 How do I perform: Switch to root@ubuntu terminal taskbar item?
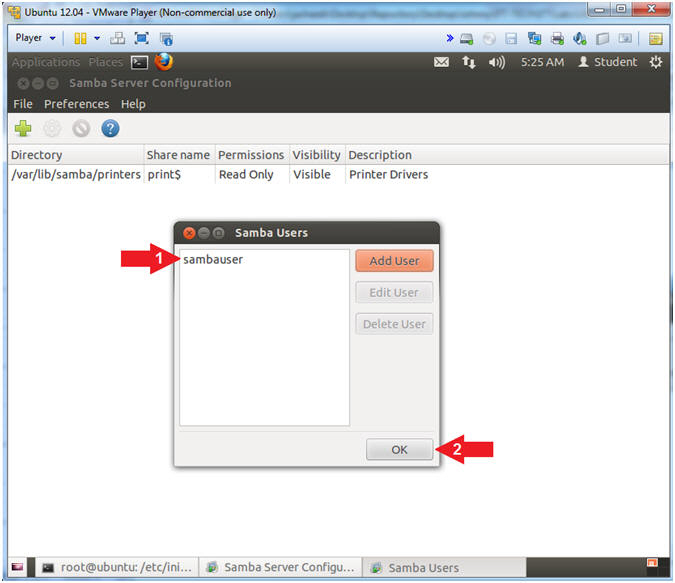pyautogui.click(x=117, y=568)
